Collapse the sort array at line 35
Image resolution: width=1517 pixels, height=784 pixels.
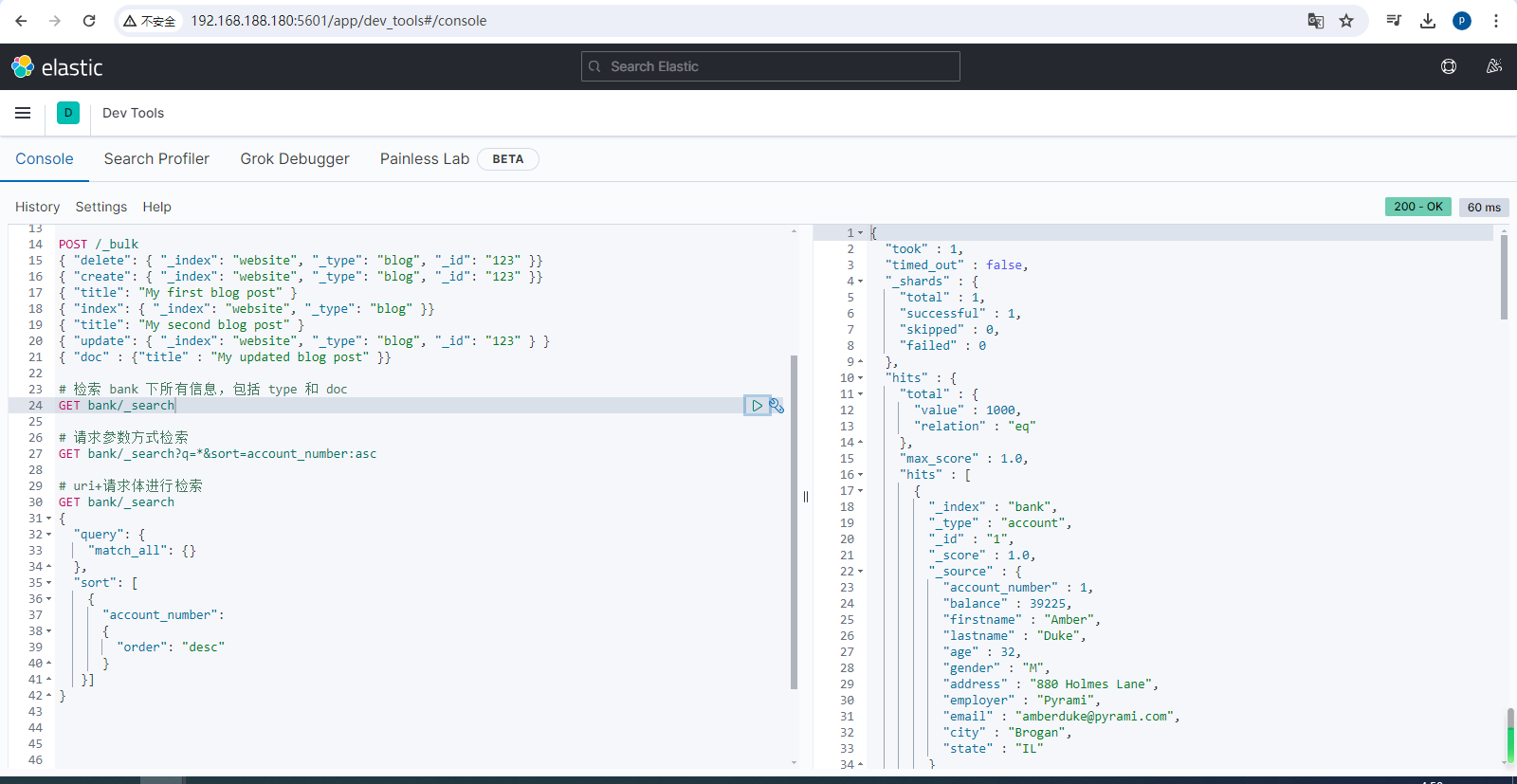pos(49,583)
